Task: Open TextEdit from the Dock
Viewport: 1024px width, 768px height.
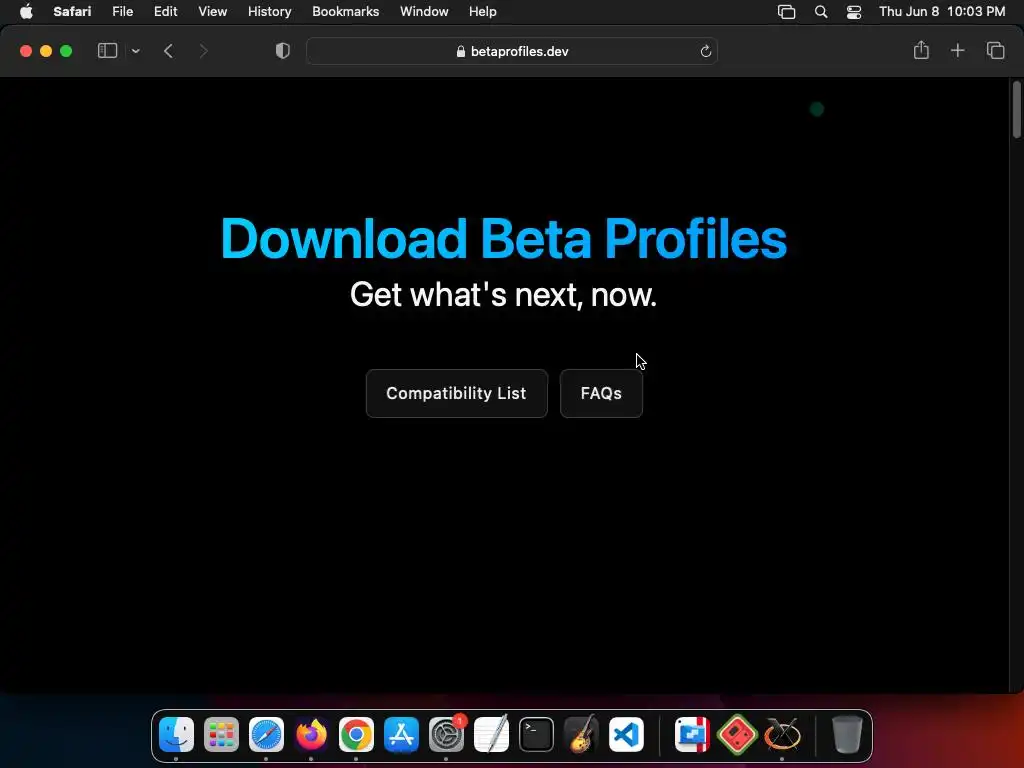Action: (x=491, y=735)
